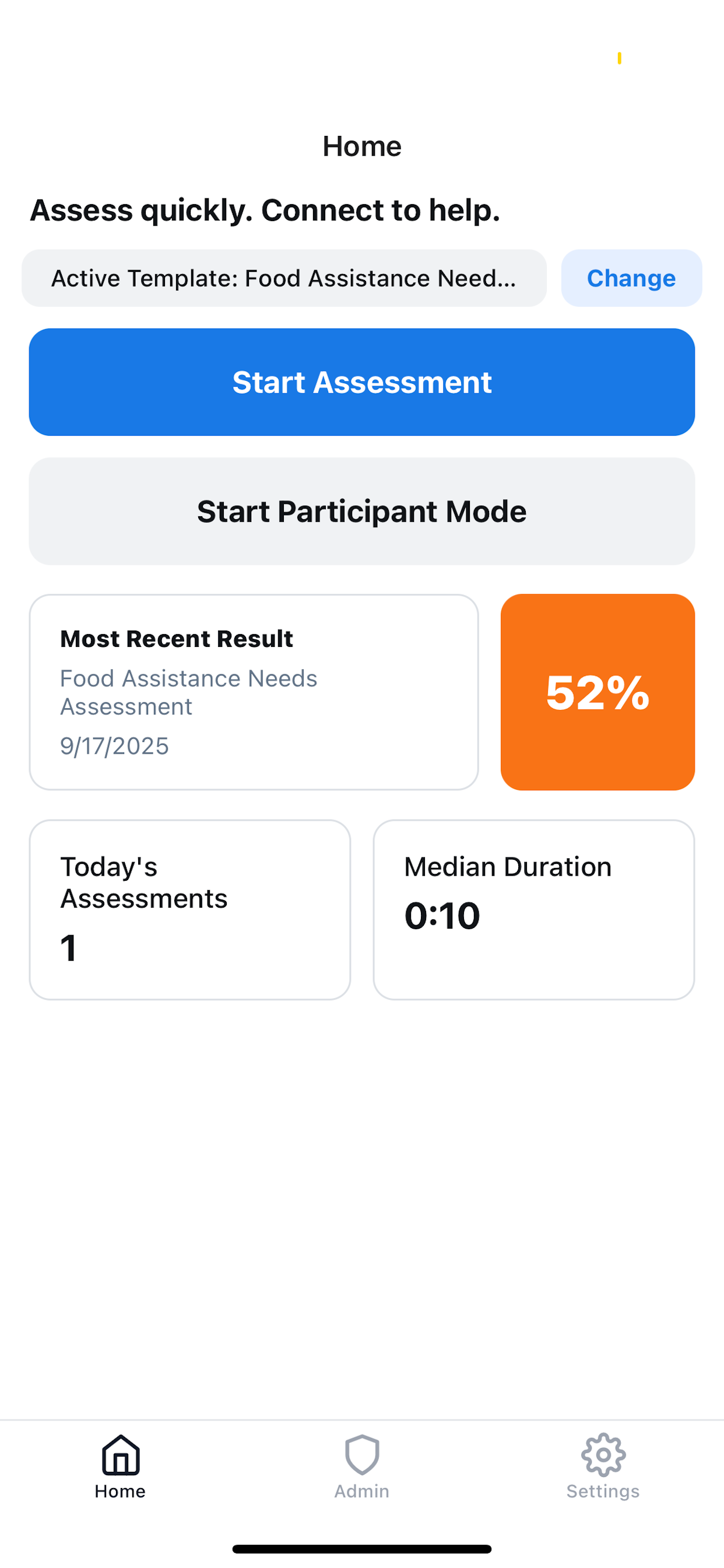Tap the Food Assistance Needs Assessment text
Image resolution: width=724 pixels, height=1568 pixels.
189,692
